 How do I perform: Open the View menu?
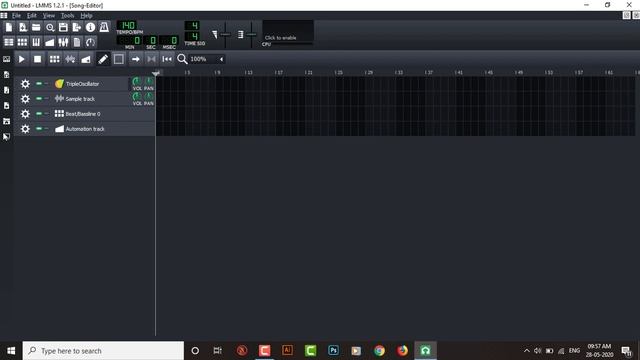pos(49,16)
